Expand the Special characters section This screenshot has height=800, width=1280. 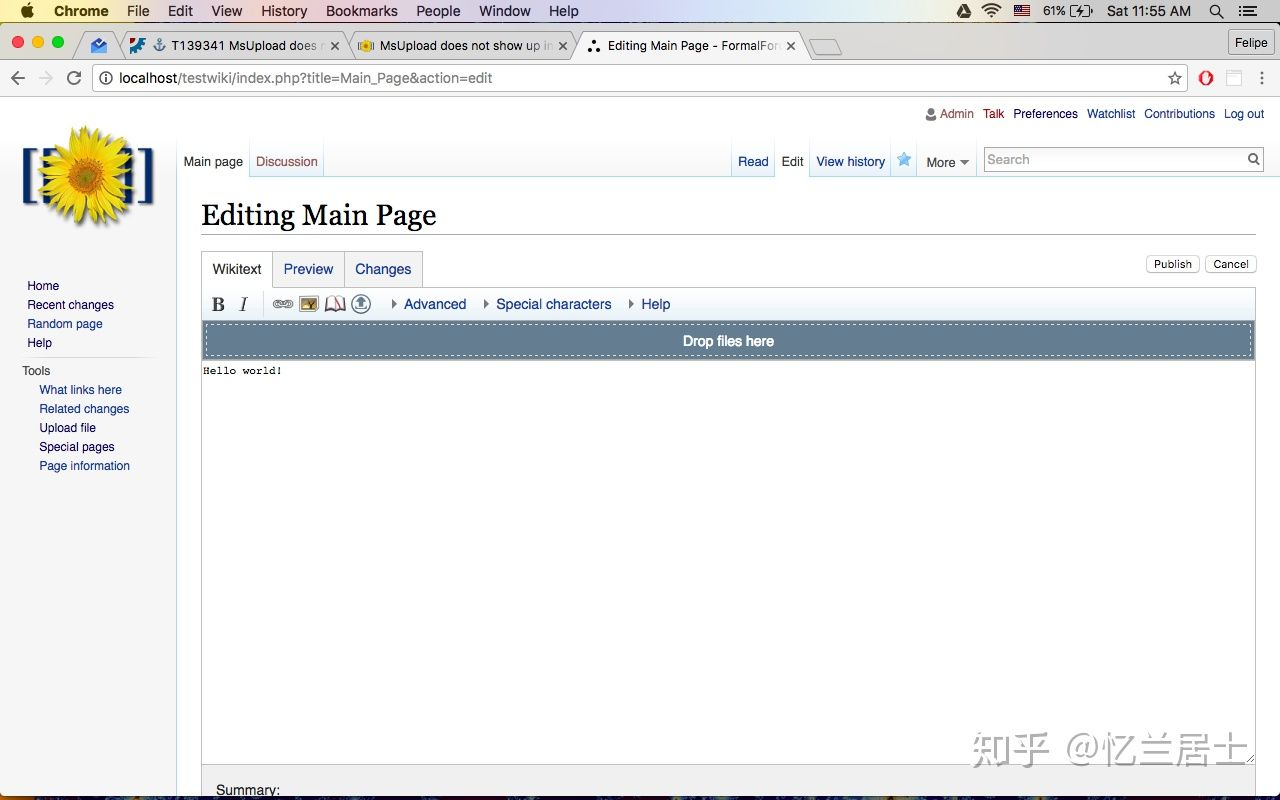pos(547,304)
